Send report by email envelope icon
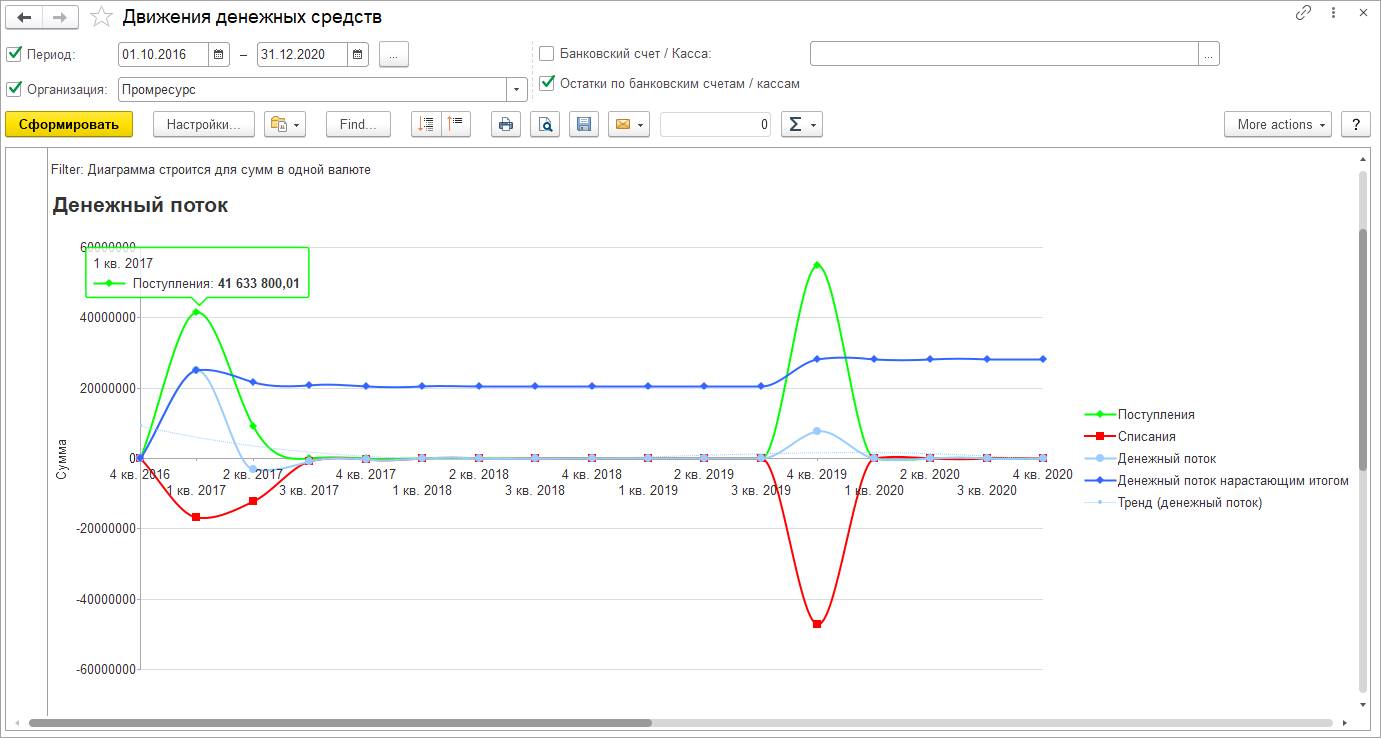 click(x=629, y=124)
